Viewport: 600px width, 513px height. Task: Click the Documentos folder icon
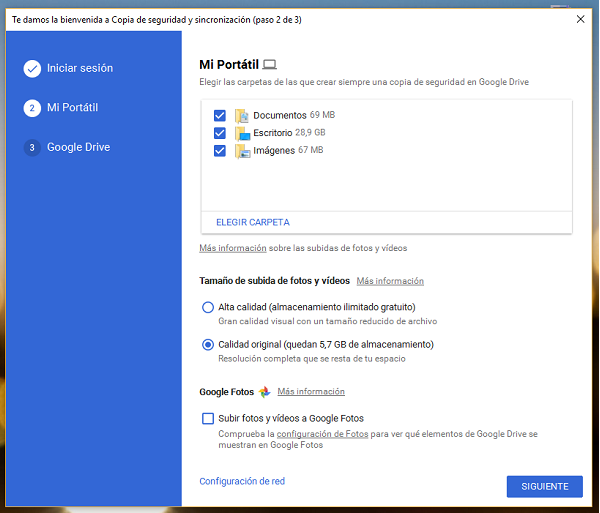[x=242, y=116]
